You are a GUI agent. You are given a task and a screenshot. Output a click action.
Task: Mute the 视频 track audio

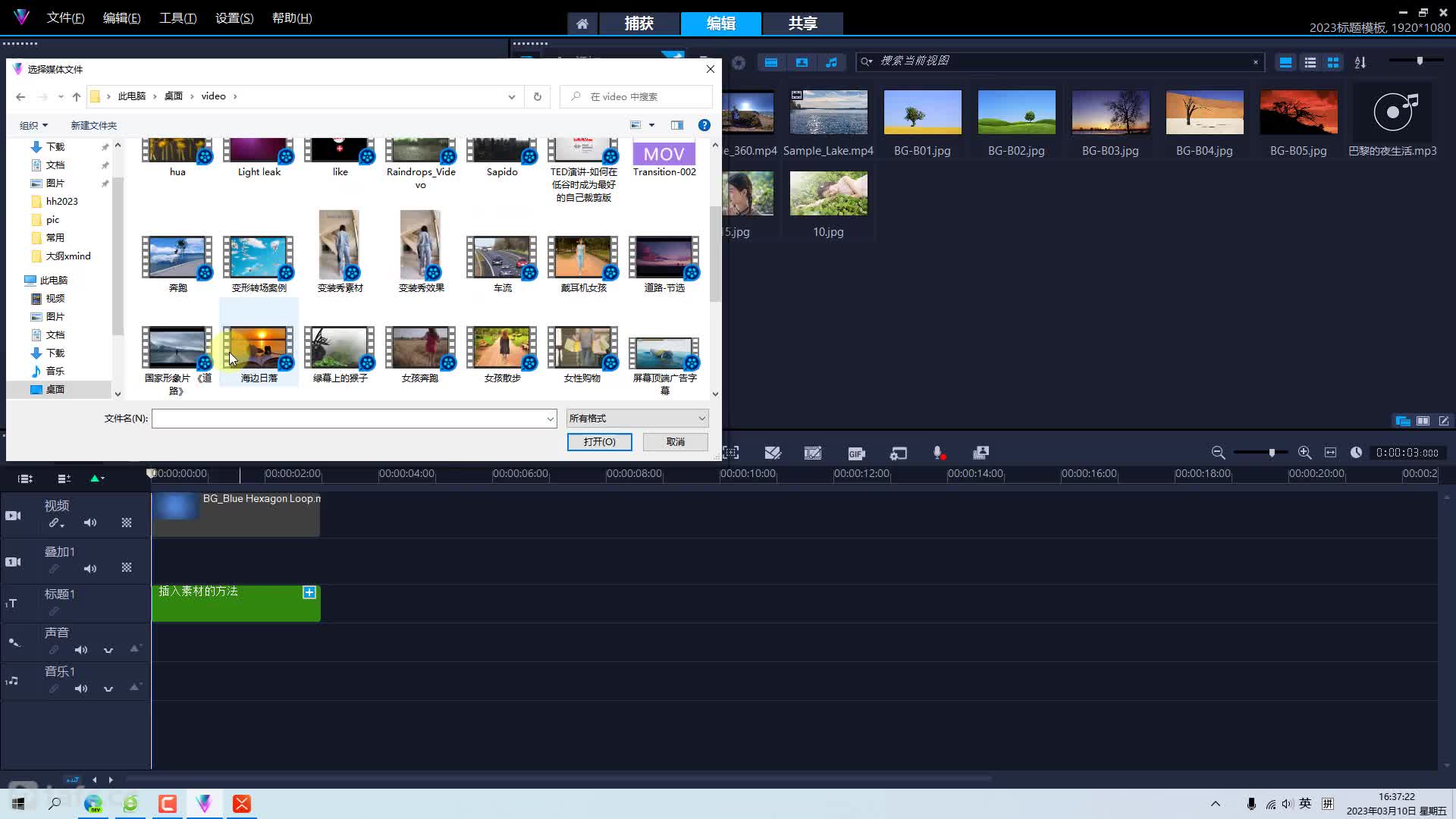coord(90,522)
